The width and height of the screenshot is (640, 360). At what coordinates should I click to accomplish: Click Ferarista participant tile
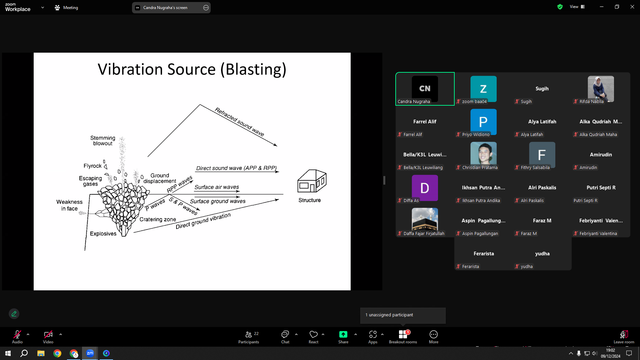click(x=483, y=254)
